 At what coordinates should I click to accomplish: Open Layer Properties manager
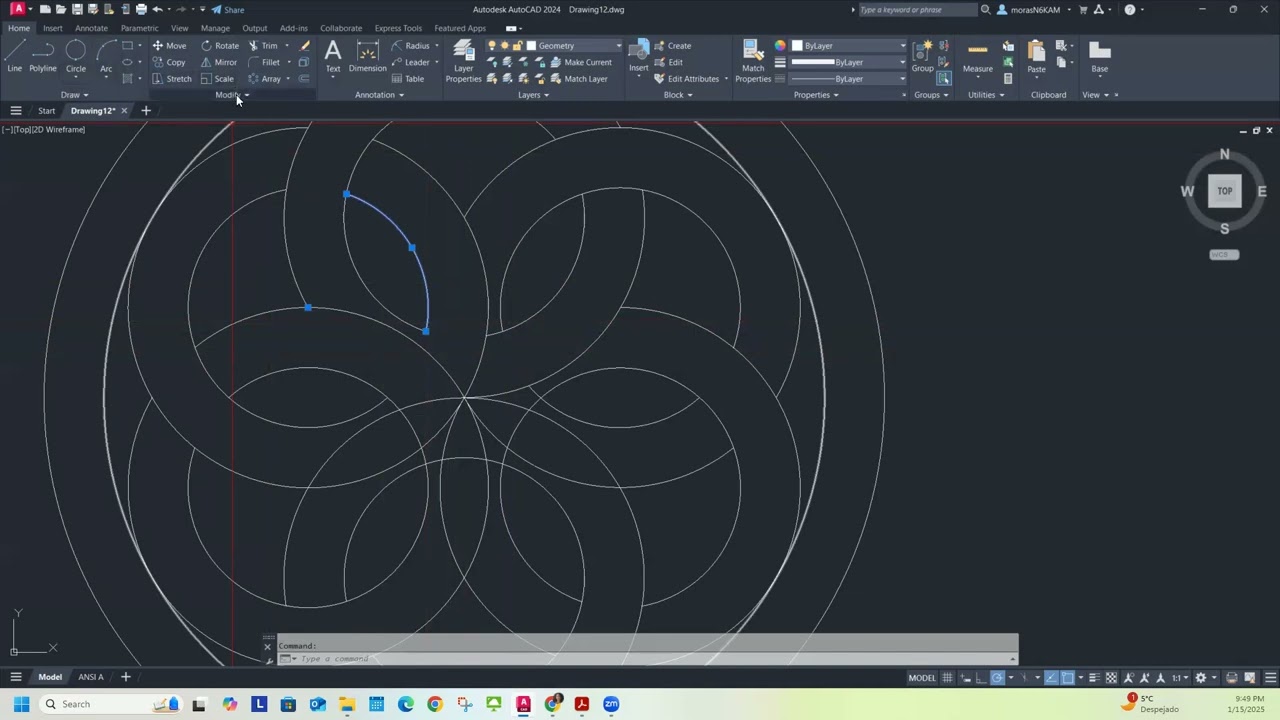click(x=463, y=61)
